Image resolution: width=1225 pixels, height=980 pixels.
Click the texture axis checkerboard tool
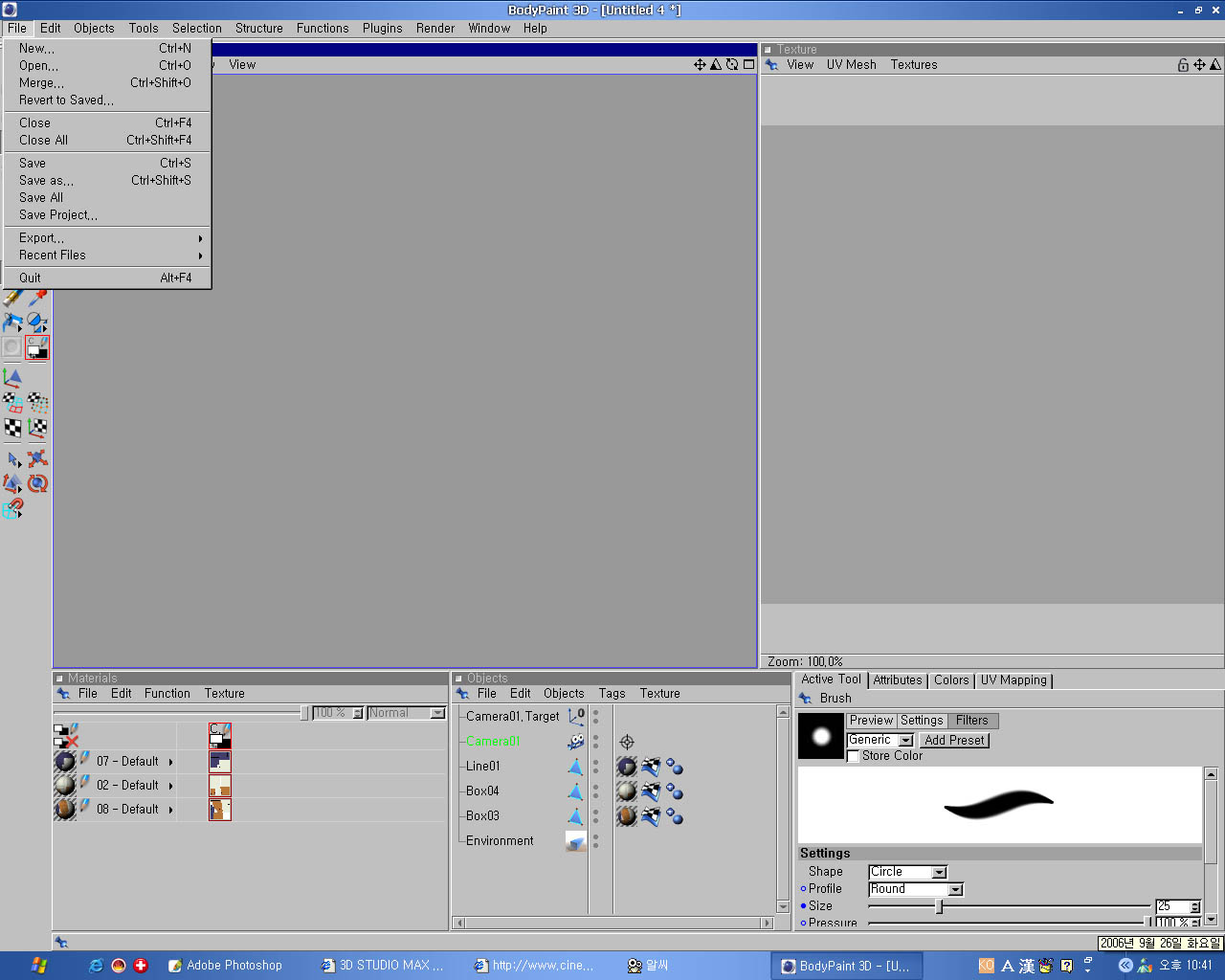point(37,428)
